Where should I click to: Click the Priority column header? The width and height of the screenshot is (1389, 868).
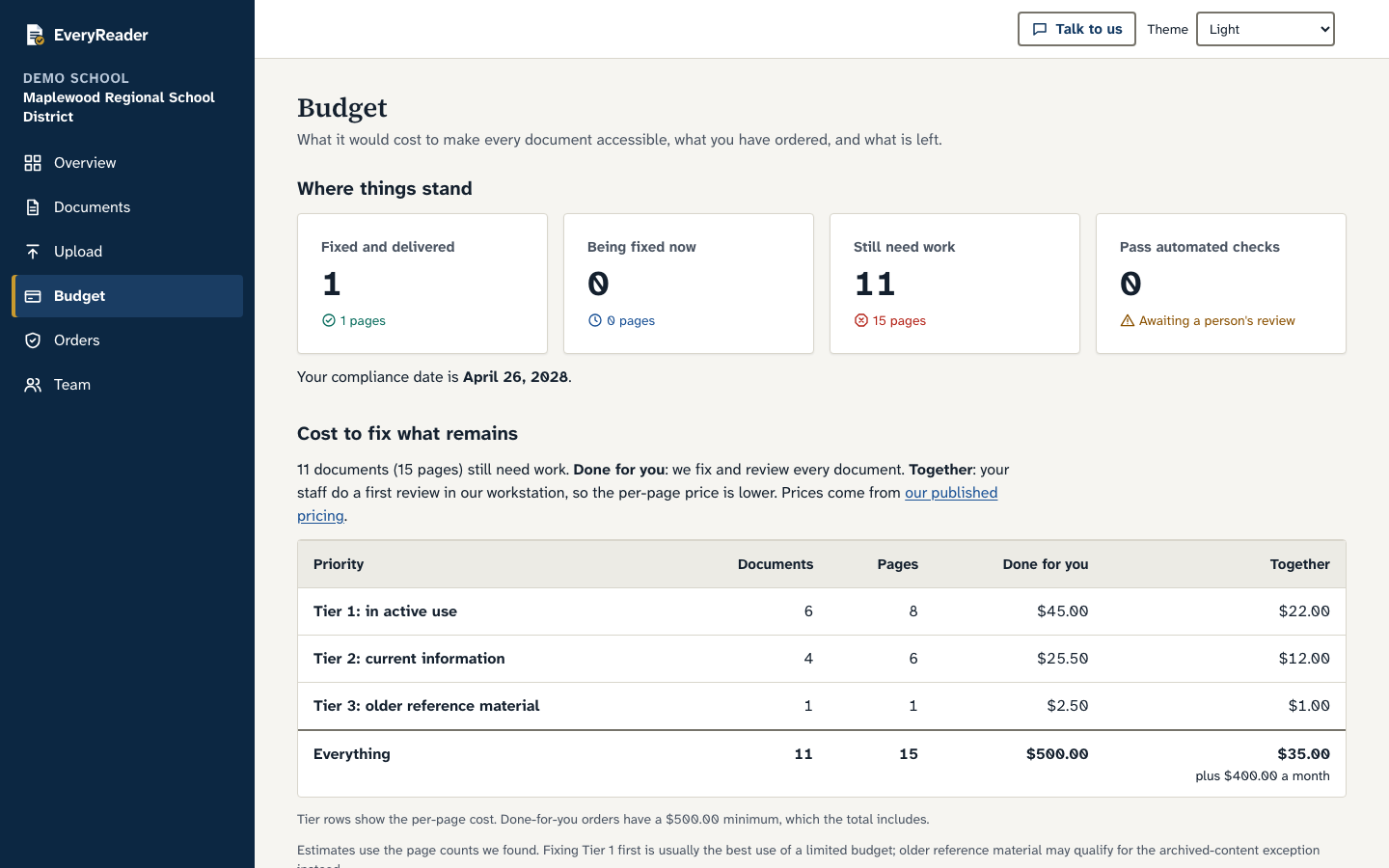pyautogui.click(x=339, y=564)
